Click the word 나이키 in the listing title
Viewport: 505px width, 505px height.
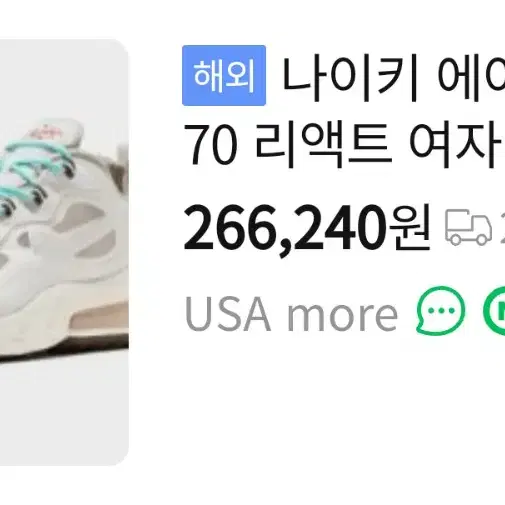[350, 80]
